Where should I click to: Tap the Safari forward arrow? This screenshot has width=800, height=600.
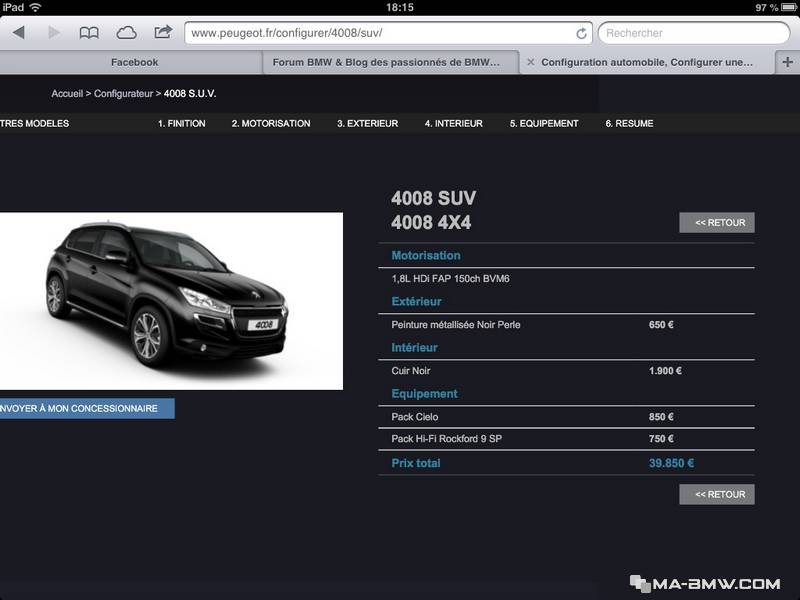click(53, 33)
